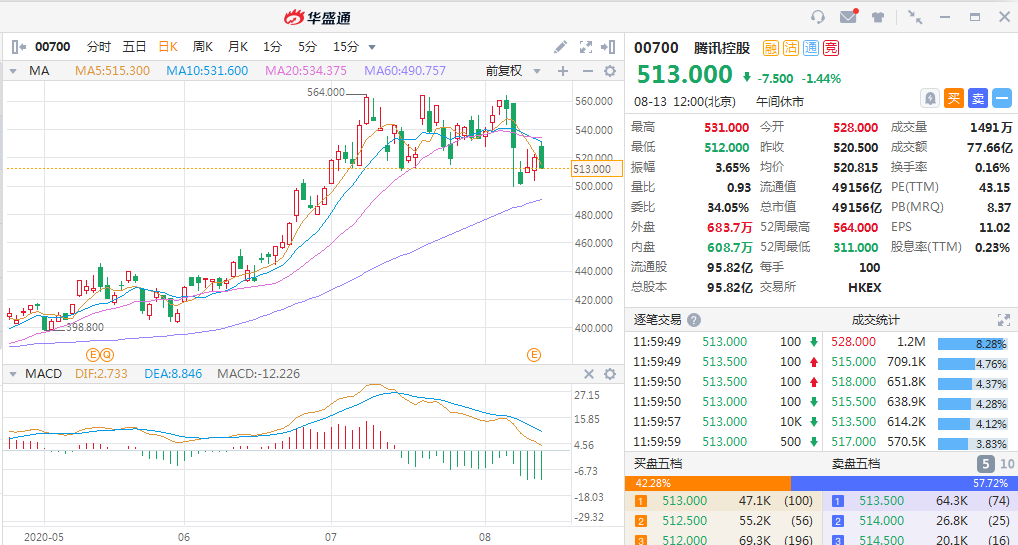Show 5-level order book depth
The image size is (1018, 545).
tap(986, 464)
